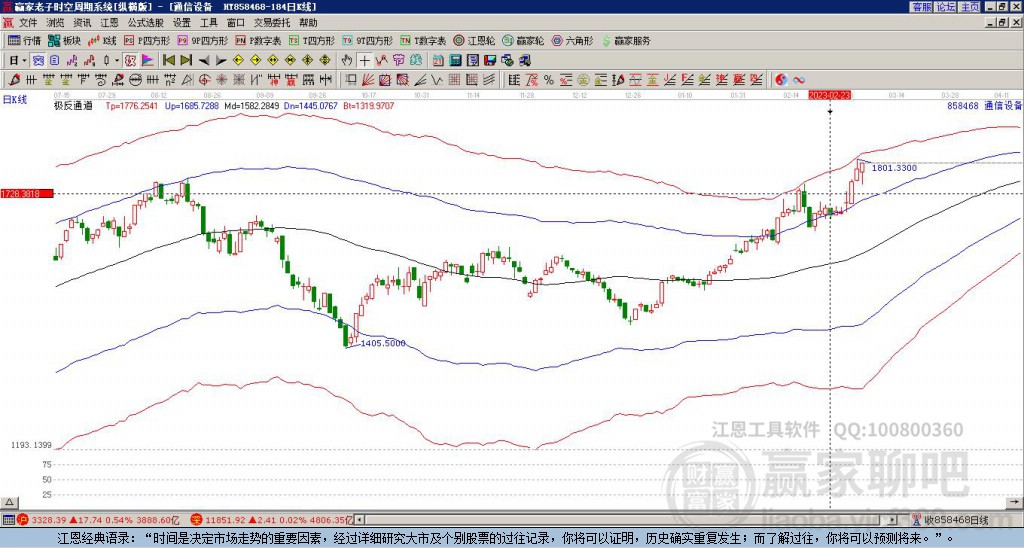Click the last yellow diamond expand icon
This screenshot has height=548, width=1024.
tap(325, 61)
